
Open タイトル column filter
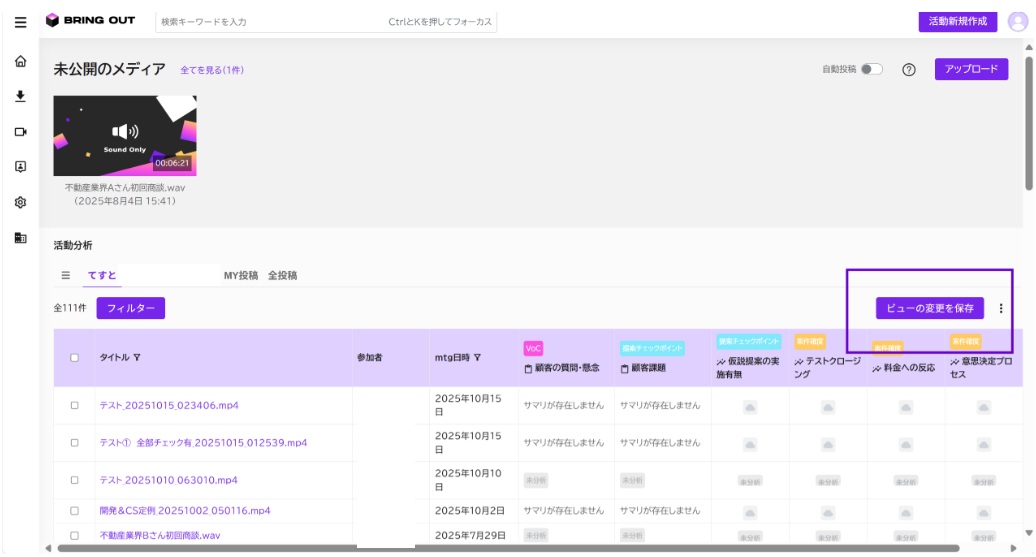click(137, 357)
